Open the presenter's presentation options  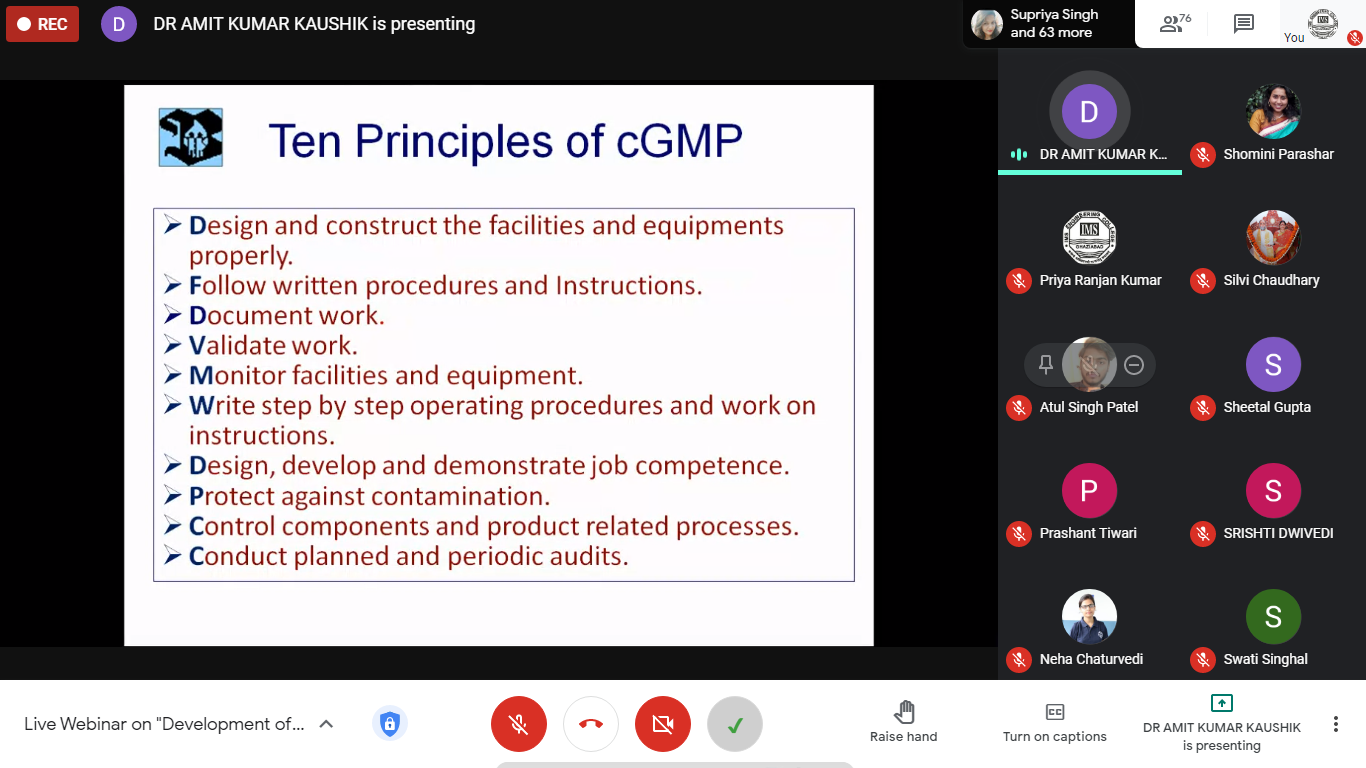tap(1221, 724)
